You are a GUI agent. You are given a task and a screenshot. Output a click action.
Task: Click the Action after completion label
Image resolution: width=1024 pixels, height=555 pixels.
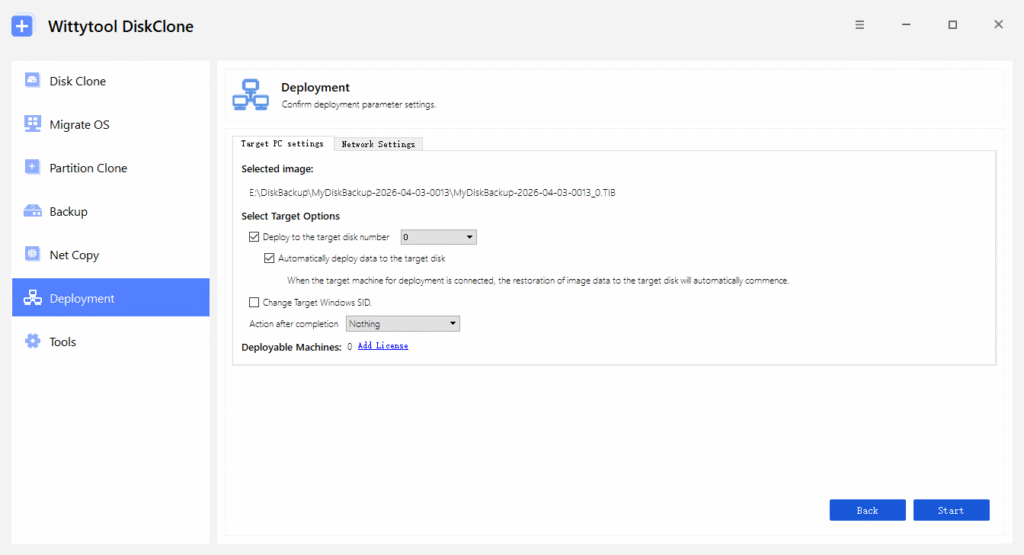[293, 324]
